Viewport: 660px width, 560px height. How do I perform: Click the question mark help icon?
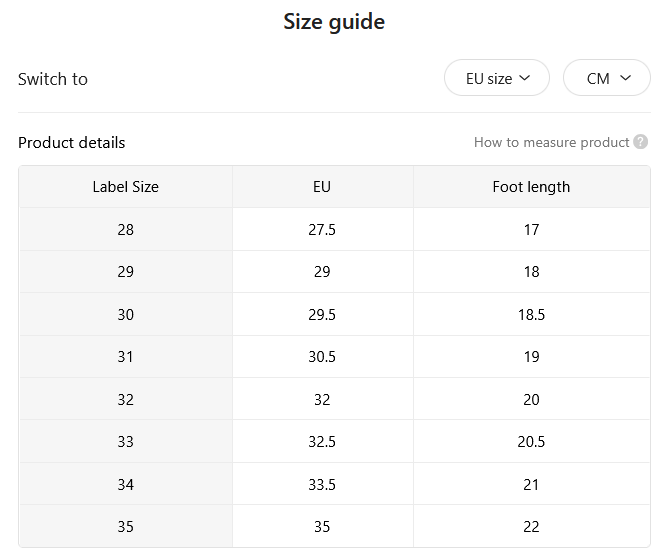[641, 142]
